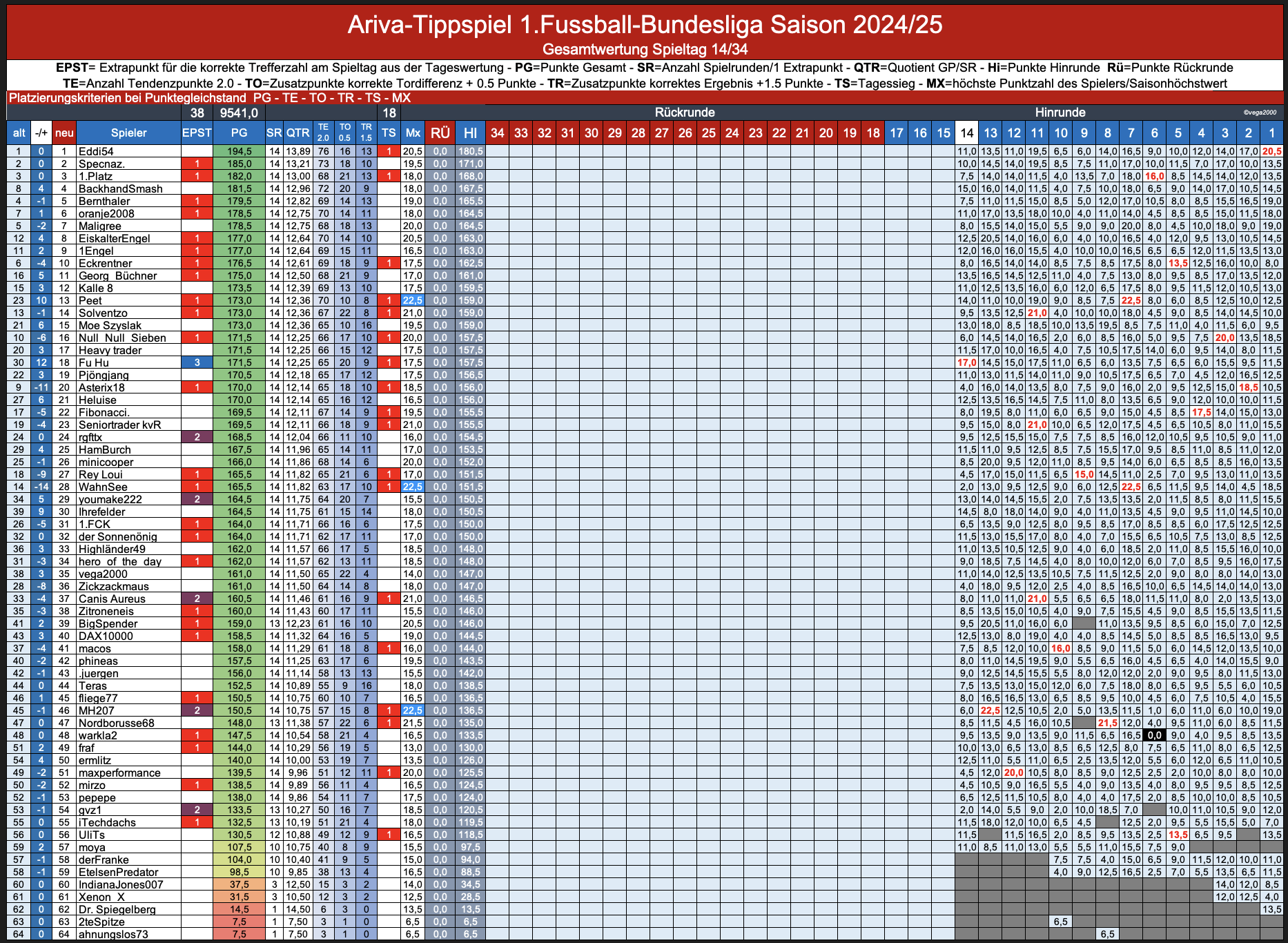
Task: Click red matchday 34 column header
Action: point(497,133)
